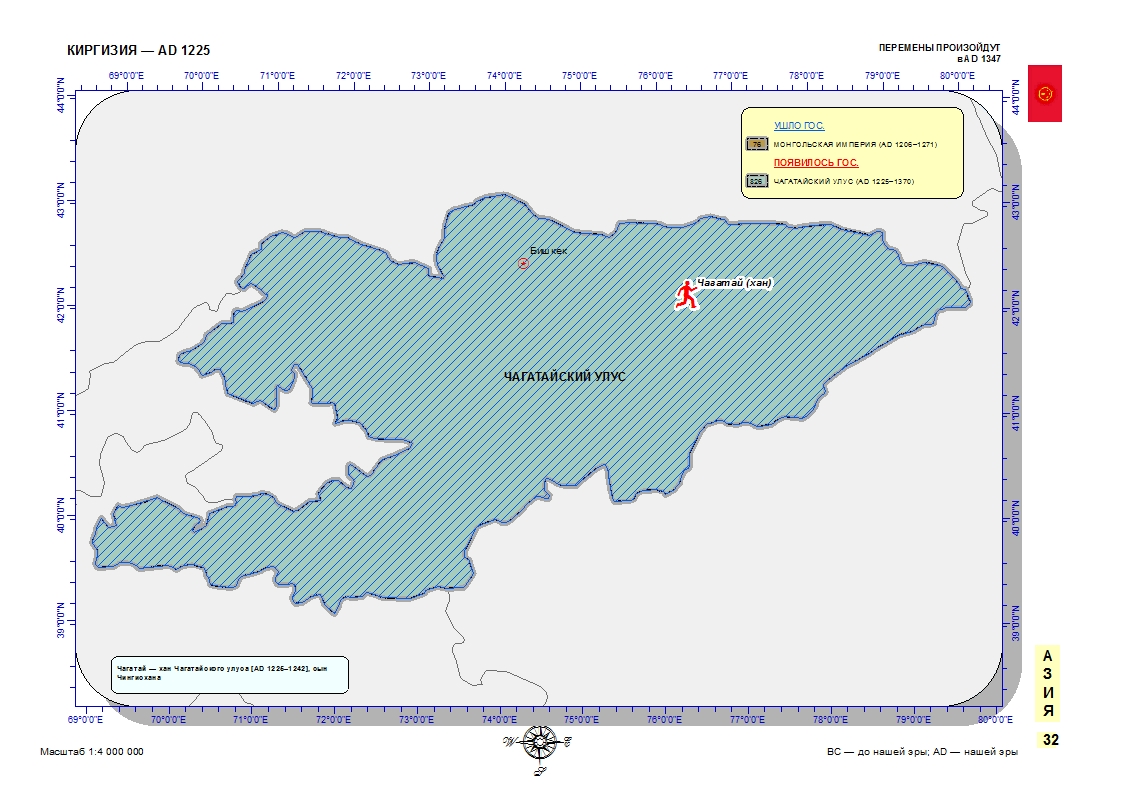Click the Бишкек city label

549,251
